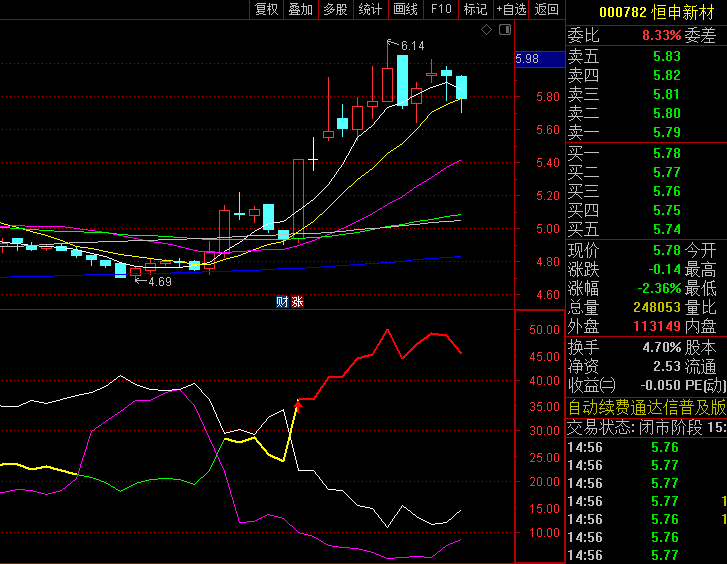Toggle 复权 price adjustment
Screen dimensions: 727x564
coord(267,9)
